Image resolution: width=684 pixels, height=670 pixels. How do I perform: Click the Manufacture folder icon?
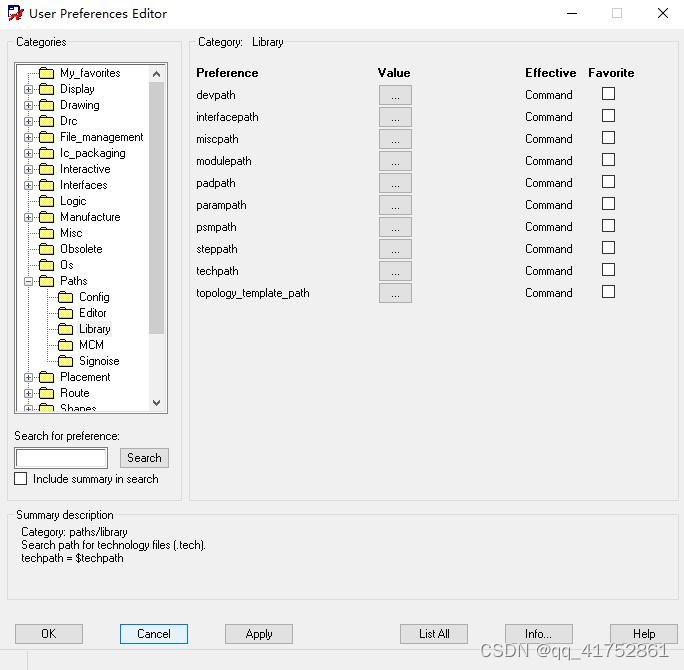coord(46,217)
